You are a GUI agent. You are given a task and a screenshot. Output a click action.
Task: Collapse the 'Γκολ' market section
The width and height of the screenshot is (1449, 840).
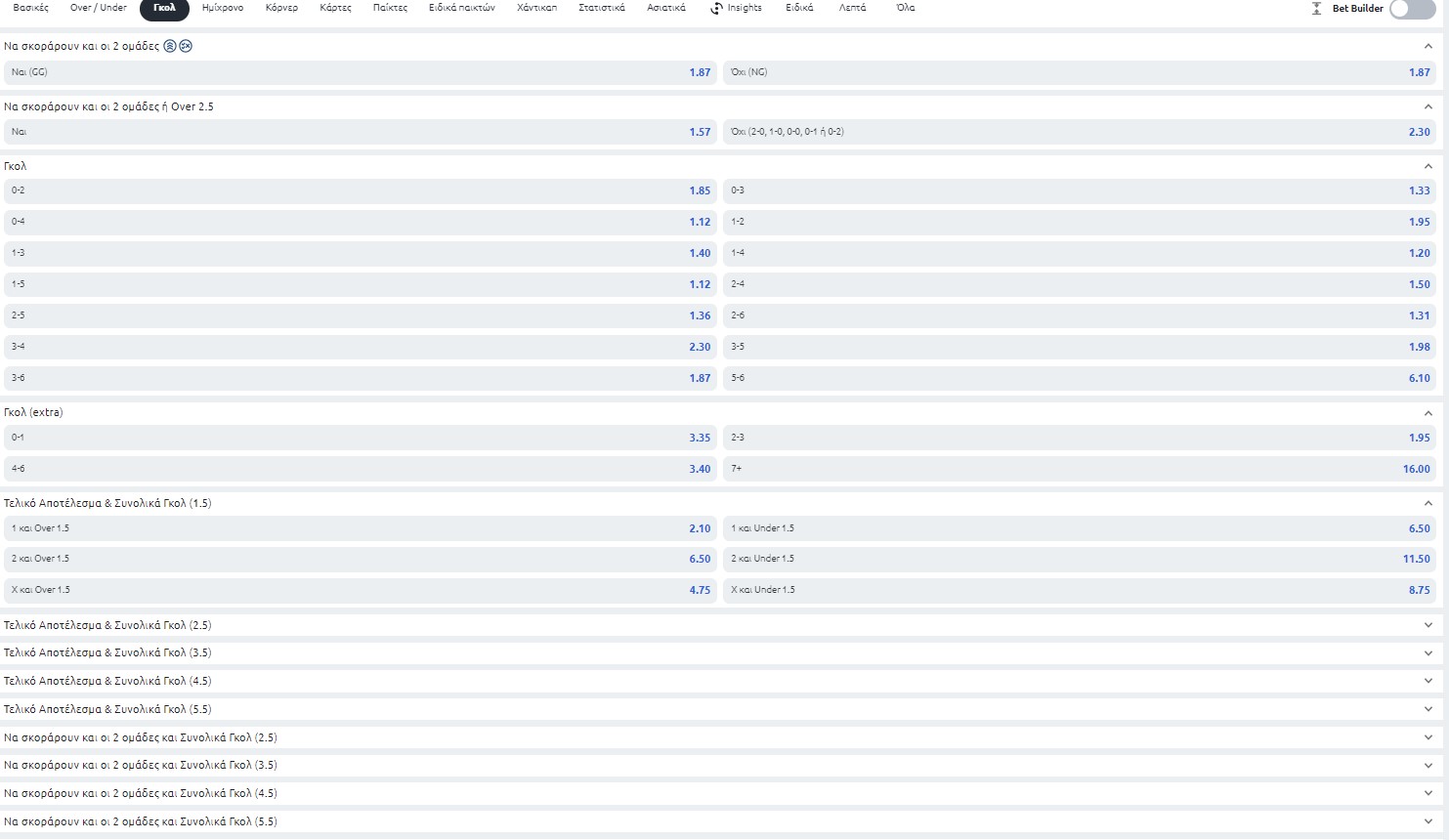1428,166
